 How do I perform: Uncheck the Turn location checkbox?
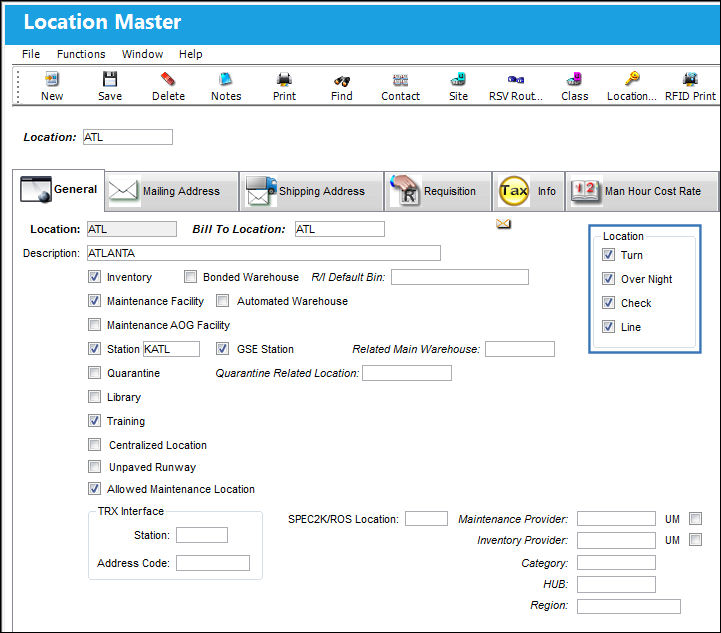pos(608,255)
